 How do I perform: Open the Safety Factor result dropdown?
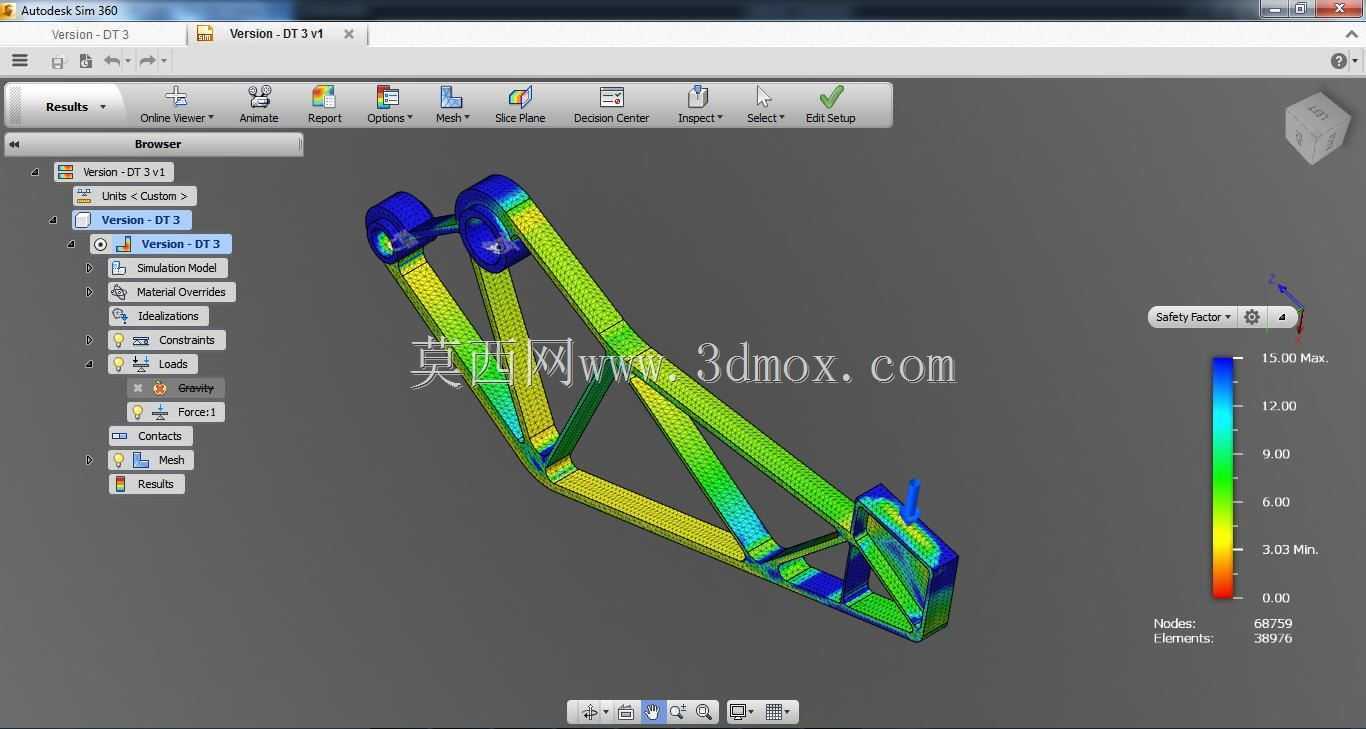click(1193, 317)
